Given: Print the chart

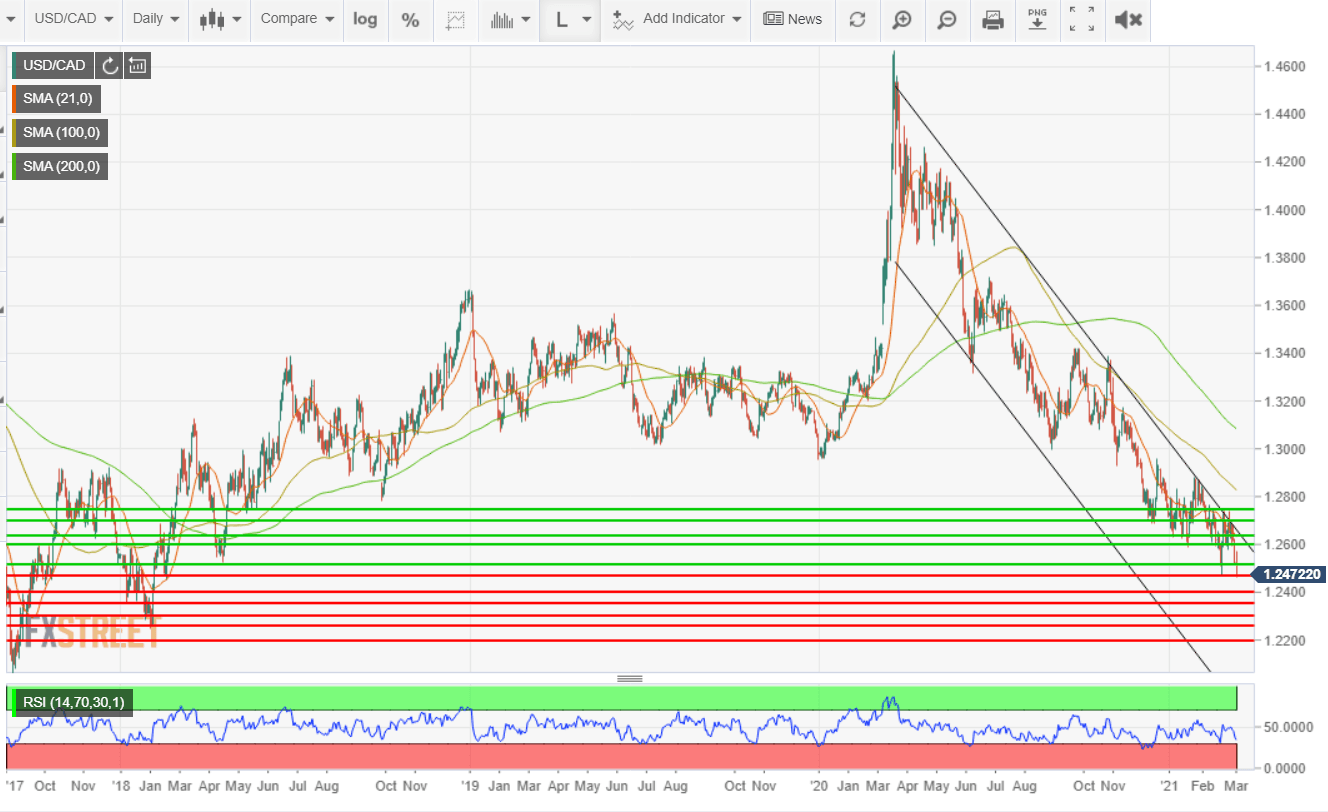Looking at the screenshot, I should point(992,19).
